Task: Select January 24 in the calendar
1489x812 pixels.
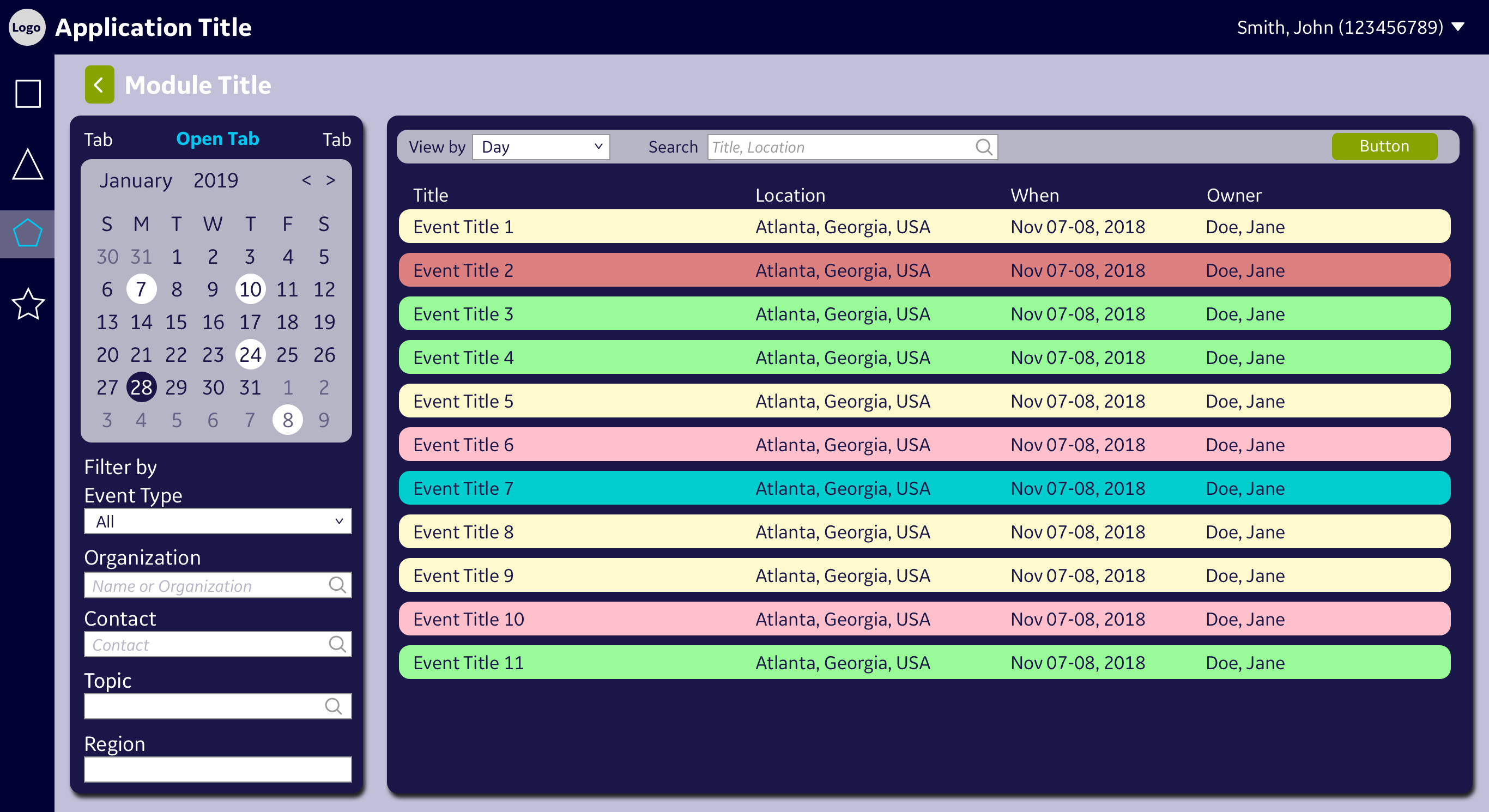Action: coord(250,354)
